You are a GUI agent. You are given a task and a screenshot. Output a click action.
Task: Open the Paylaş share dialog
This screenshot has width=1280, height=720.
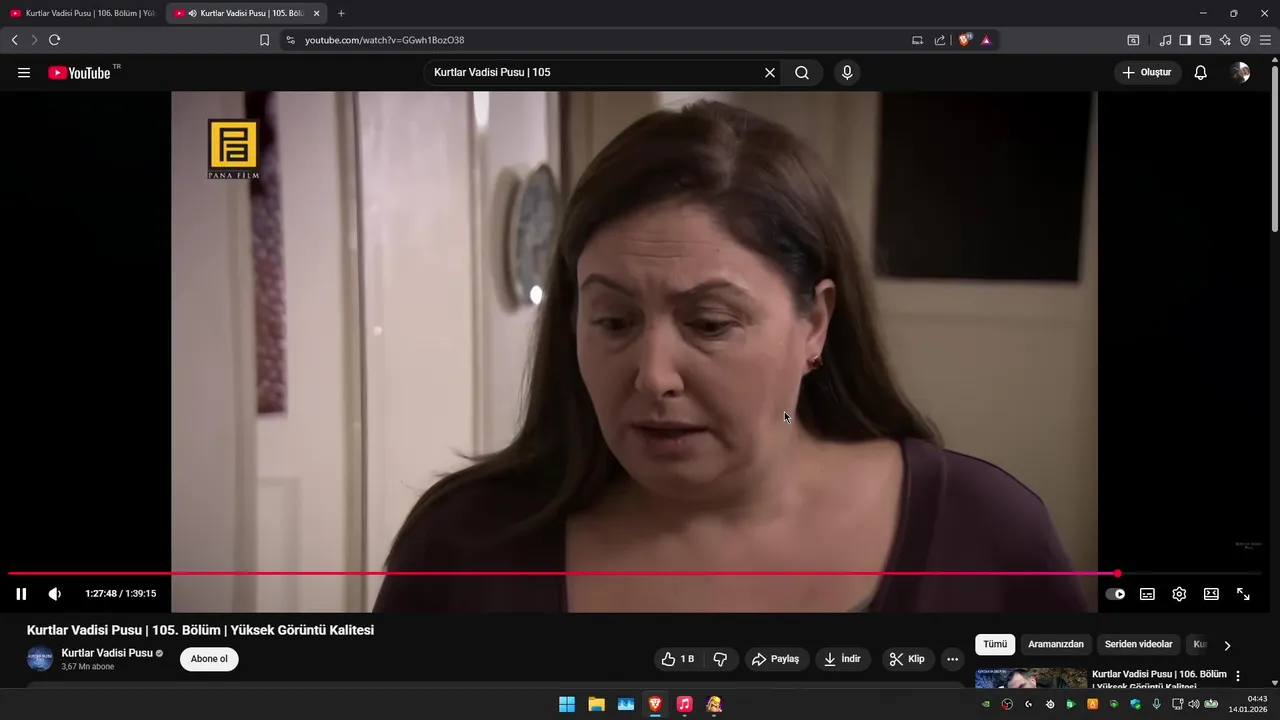pyautogui.click(x=776, y=659)
